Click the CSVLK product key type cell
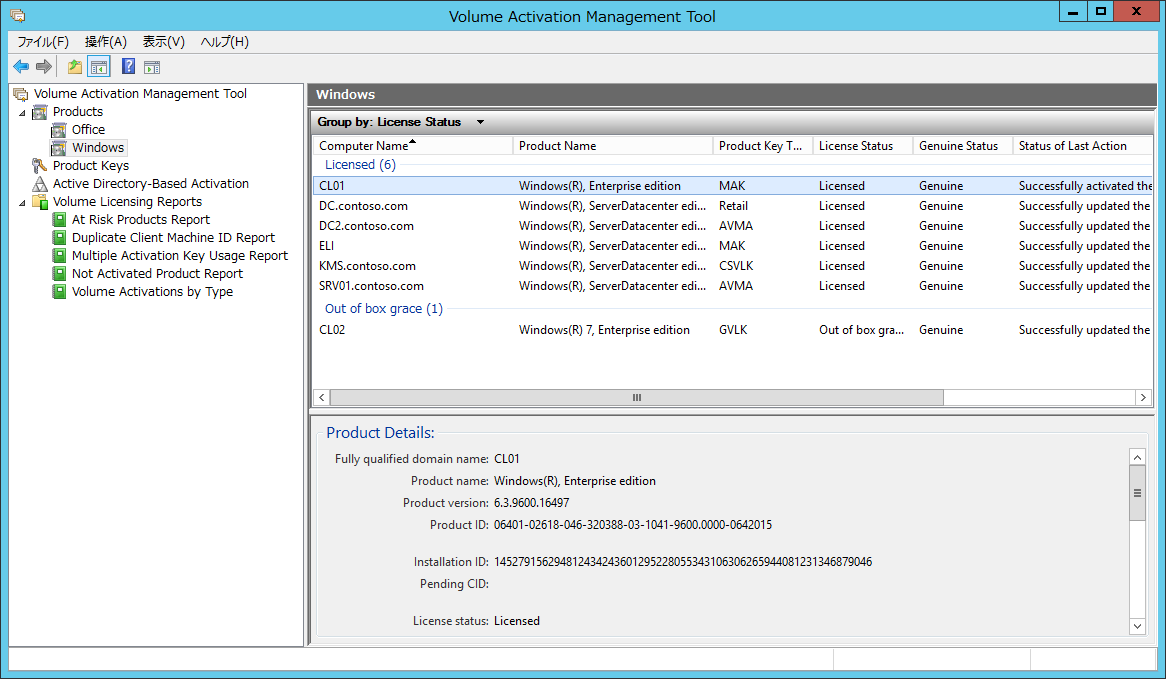The image size is (1166, 679). tap(736, 266)
